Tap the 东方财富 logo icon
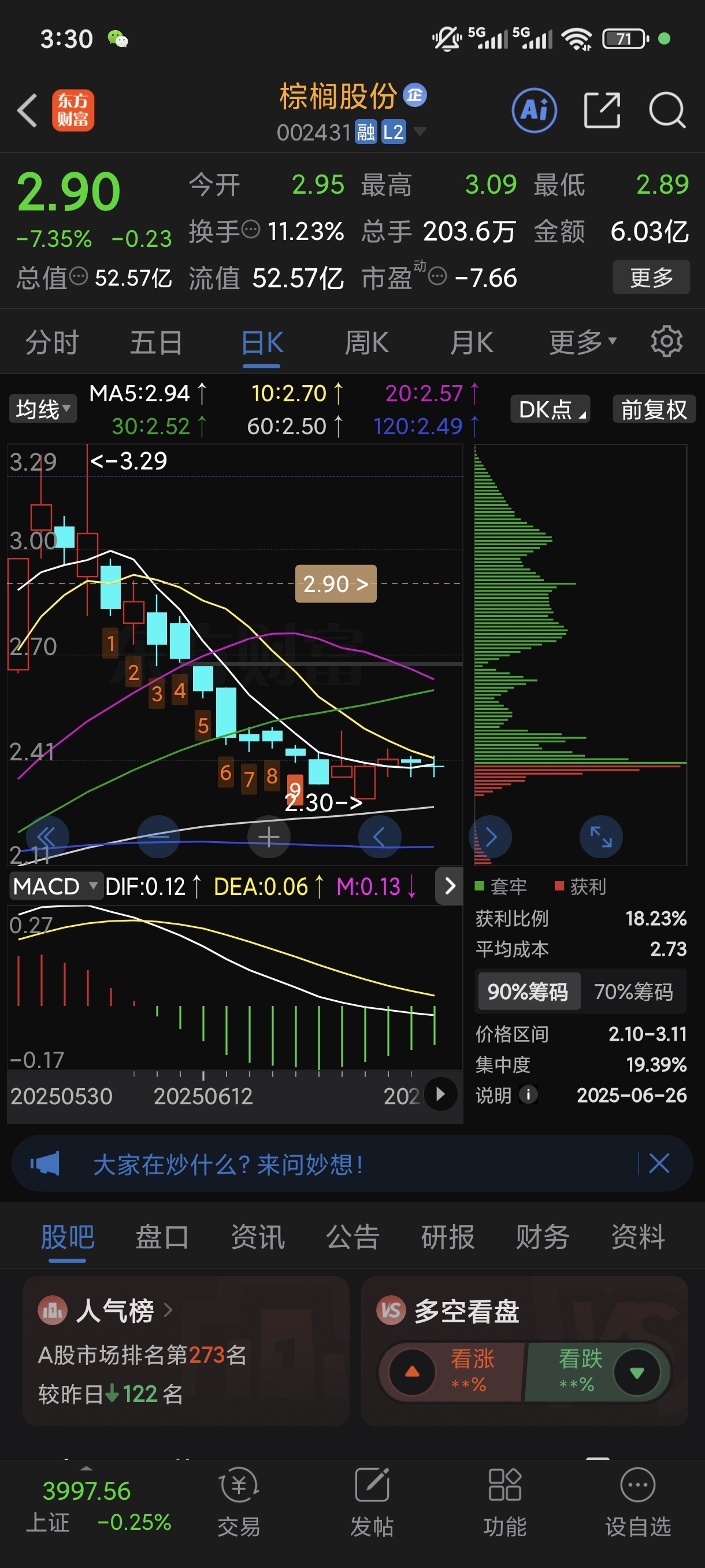The width and height of the screenshot is (705, 1568). [x=73, y=110]
